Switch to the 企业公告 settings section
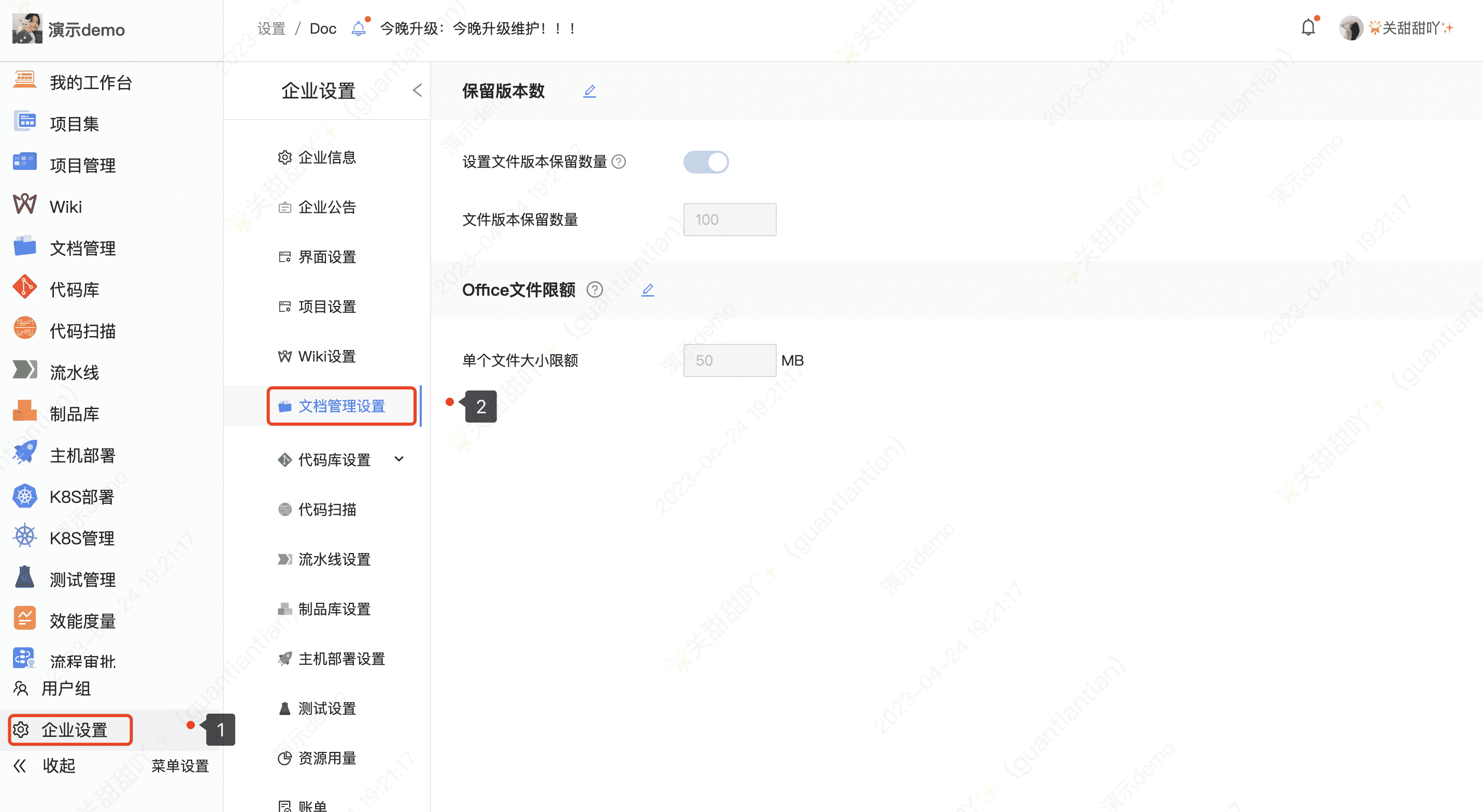Screen dimensions: 1483x812 click(326, 207)
